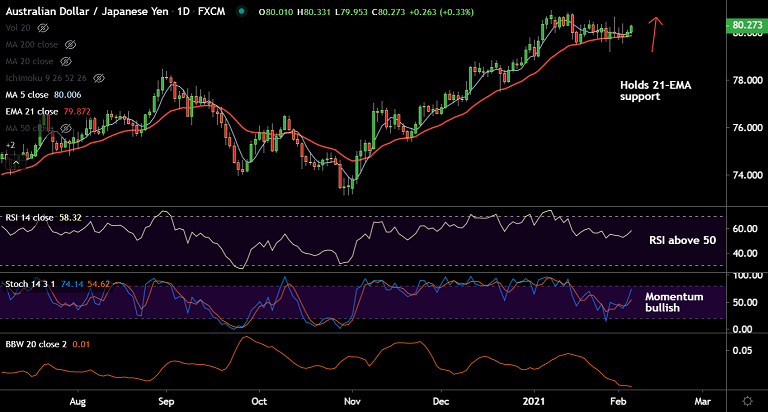Click the Nov label on time axis
This screenshot has width=768, height=412.
tap(352, 401)
